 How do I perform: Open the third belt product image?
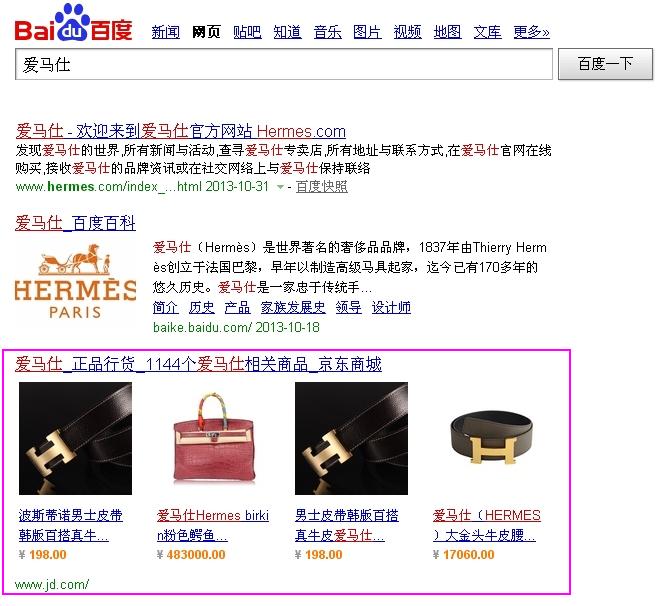coord(351,438)
